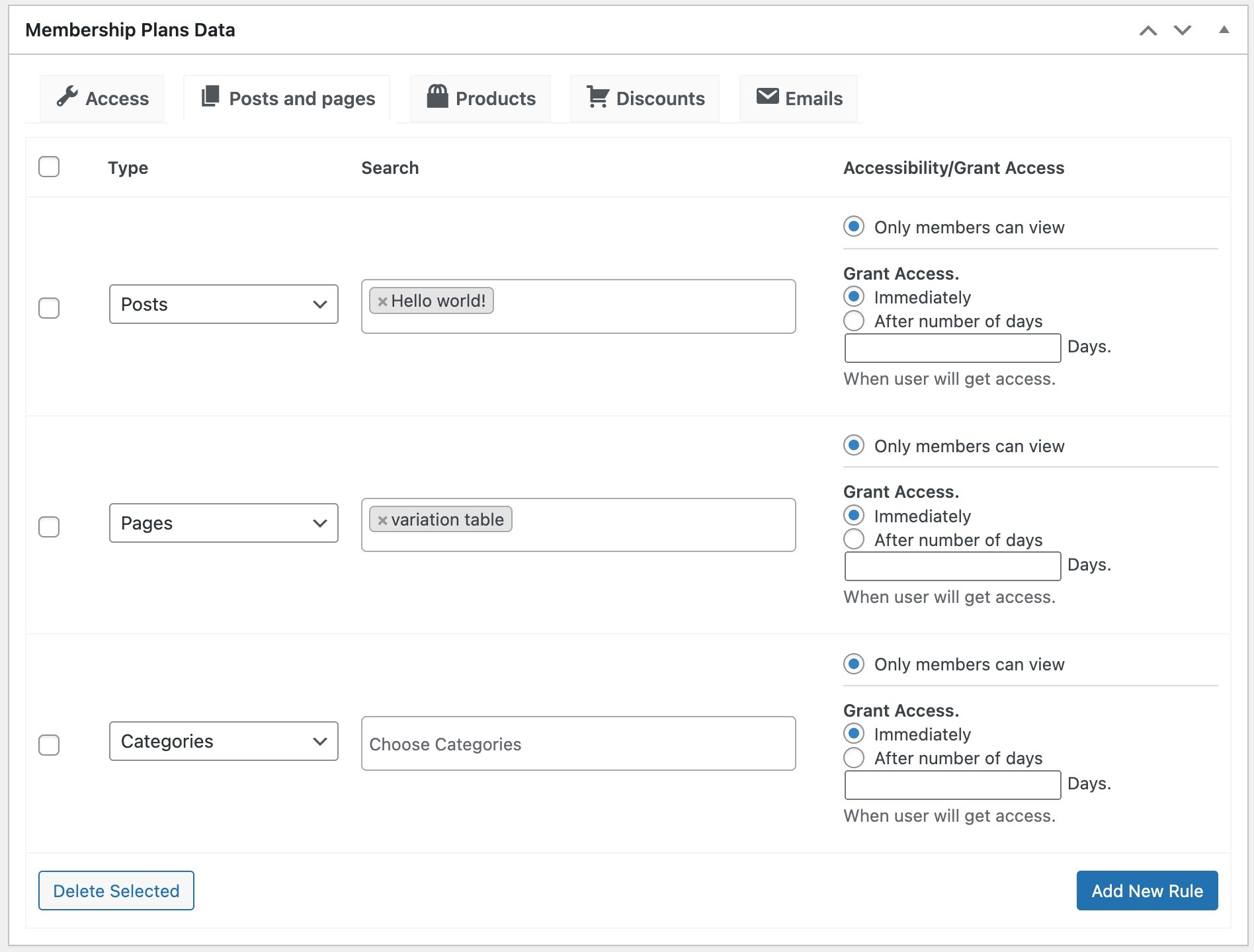1254x952 pixels.
Task: Remove the 'Hello world!' tag via its x
Action: [x=382, y=301]
